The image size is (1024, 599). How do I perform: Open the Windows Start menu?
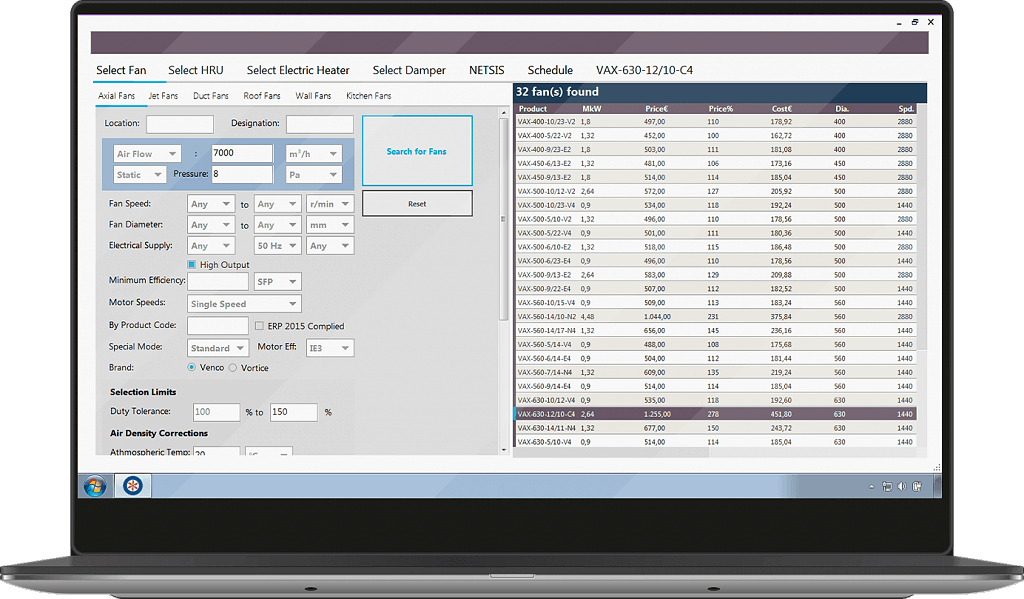point(96,486)
